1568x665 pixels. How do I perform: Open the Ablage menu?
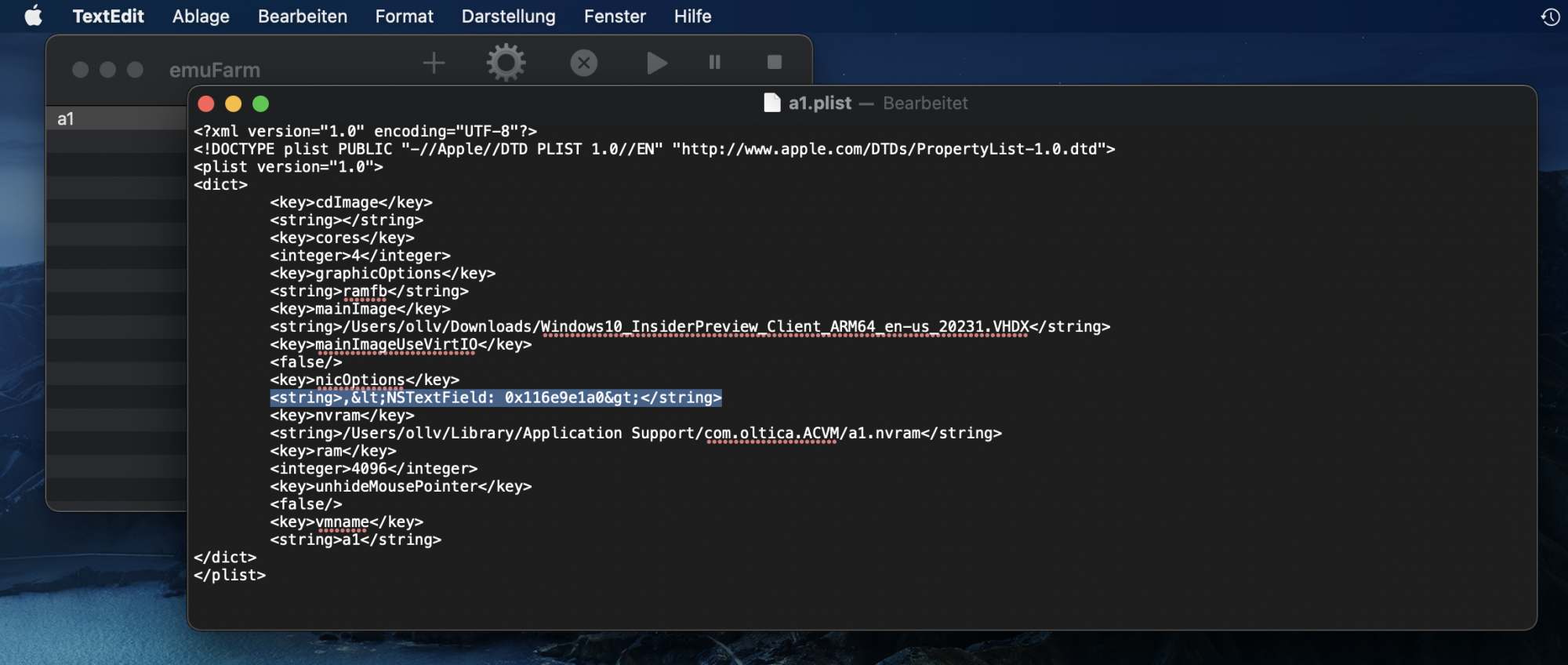(201, 16)
